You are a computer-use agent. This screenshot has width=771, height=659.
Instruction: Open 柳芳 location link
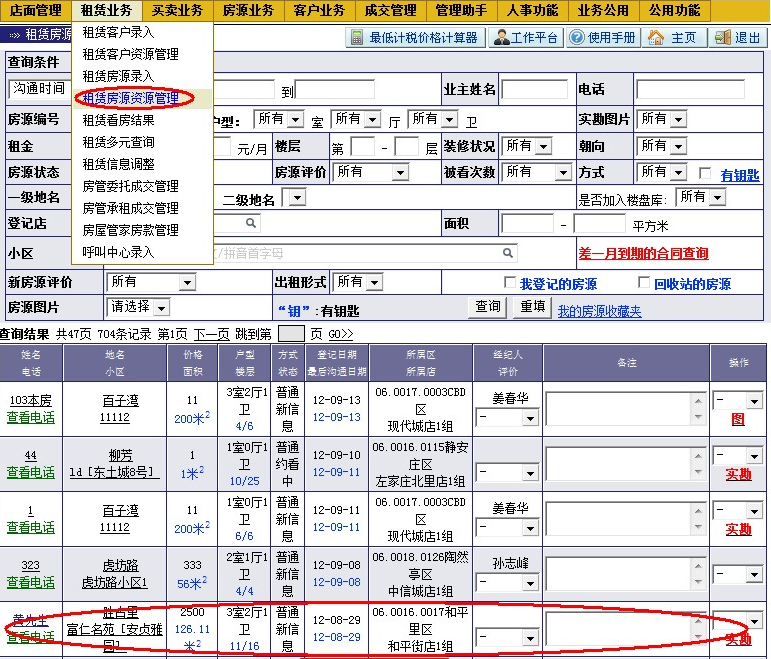[120, 455]
